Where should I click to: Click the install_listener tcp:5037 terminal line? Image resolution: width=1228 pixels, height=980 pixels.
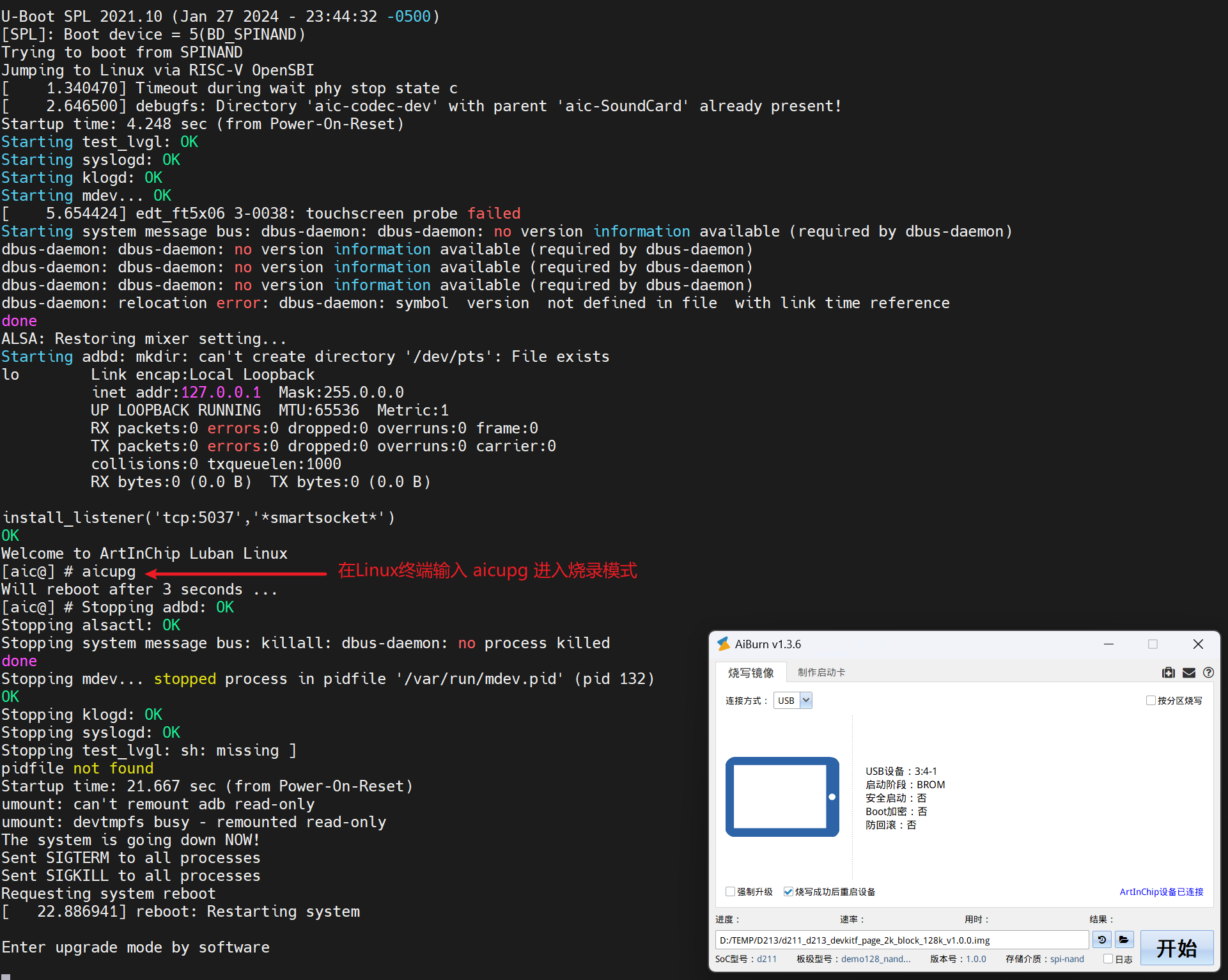pyautogui.click(x=198, y=518)
